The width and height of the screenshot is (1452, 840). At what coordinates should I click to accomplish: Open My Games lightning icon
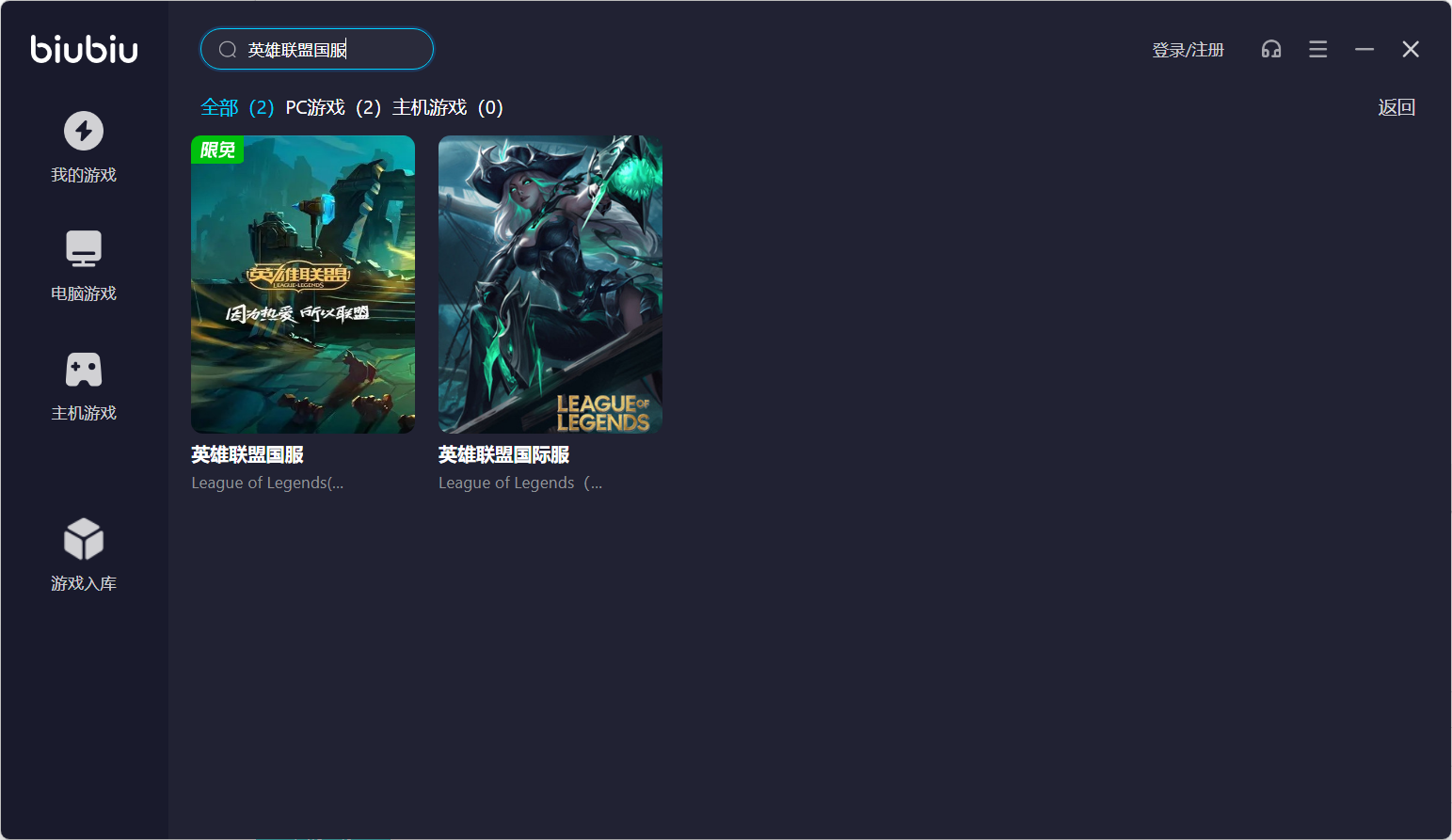click(x=84, y=131)
